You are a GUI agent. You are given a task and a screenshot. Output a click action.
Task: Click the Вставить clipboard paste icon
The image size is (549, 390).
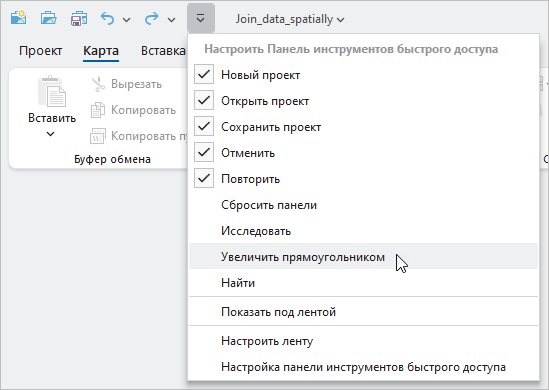coord(52,91)
